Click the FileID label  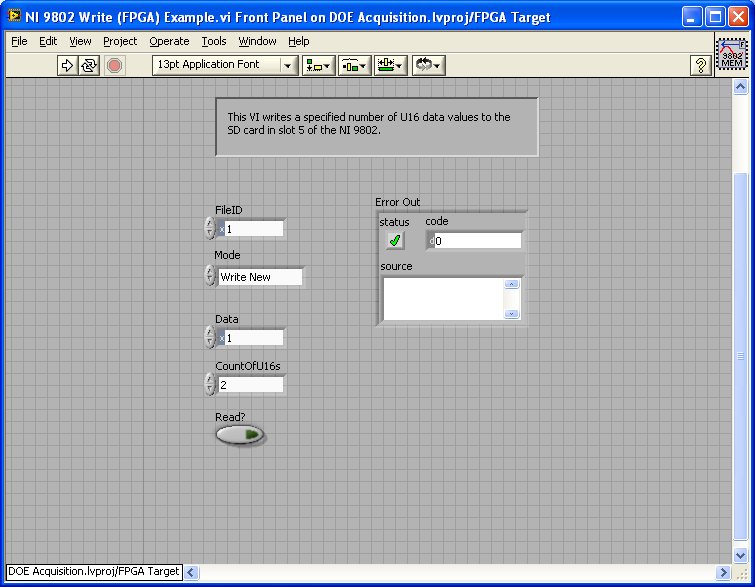point(229,210)
